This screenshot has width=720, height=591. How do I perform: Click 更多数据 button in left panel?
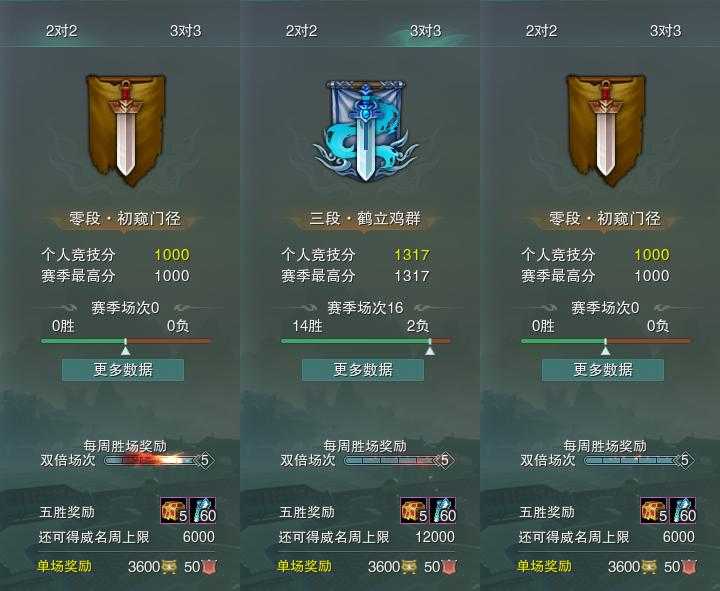pyautogui.click(x=123, y=370)
